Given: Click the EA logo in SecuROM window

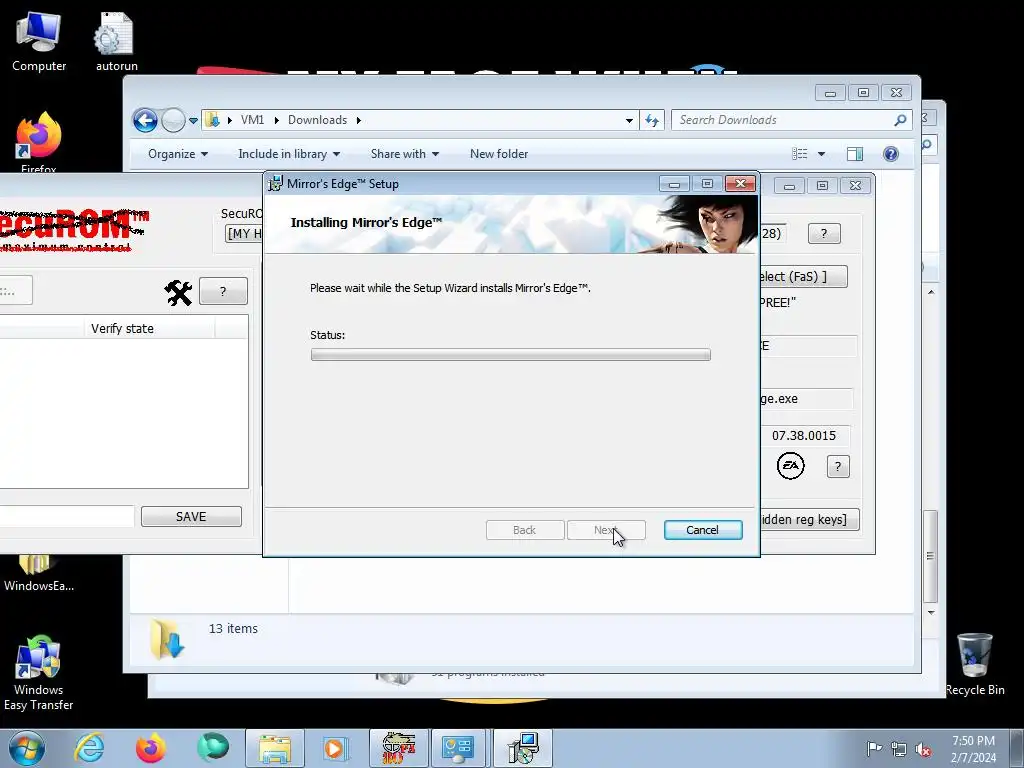Looking at the screenshot, I should click(x=790, y=466).
